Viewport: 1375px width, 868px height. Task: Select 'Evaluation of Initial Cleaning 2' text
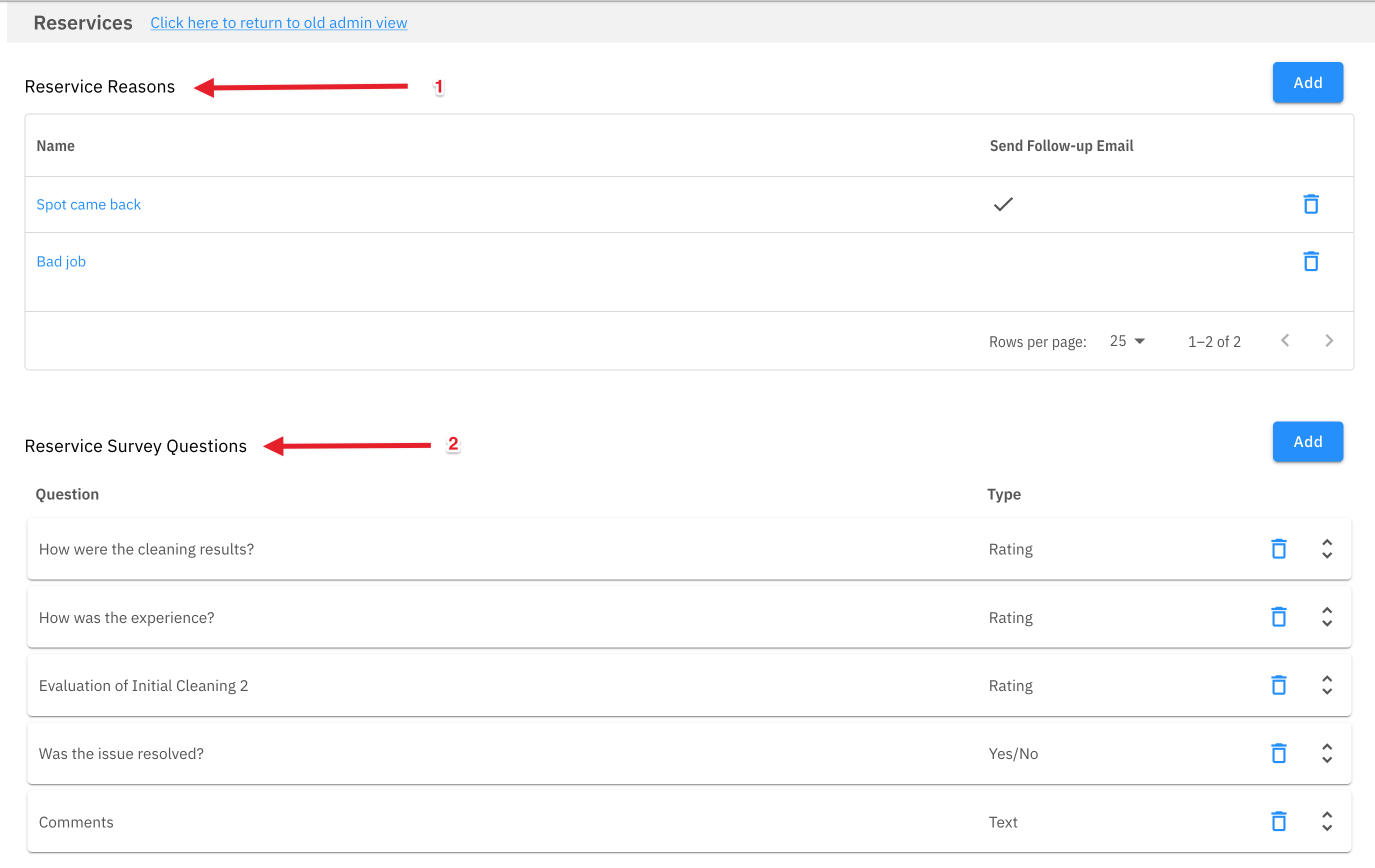[x=143, y=686]
